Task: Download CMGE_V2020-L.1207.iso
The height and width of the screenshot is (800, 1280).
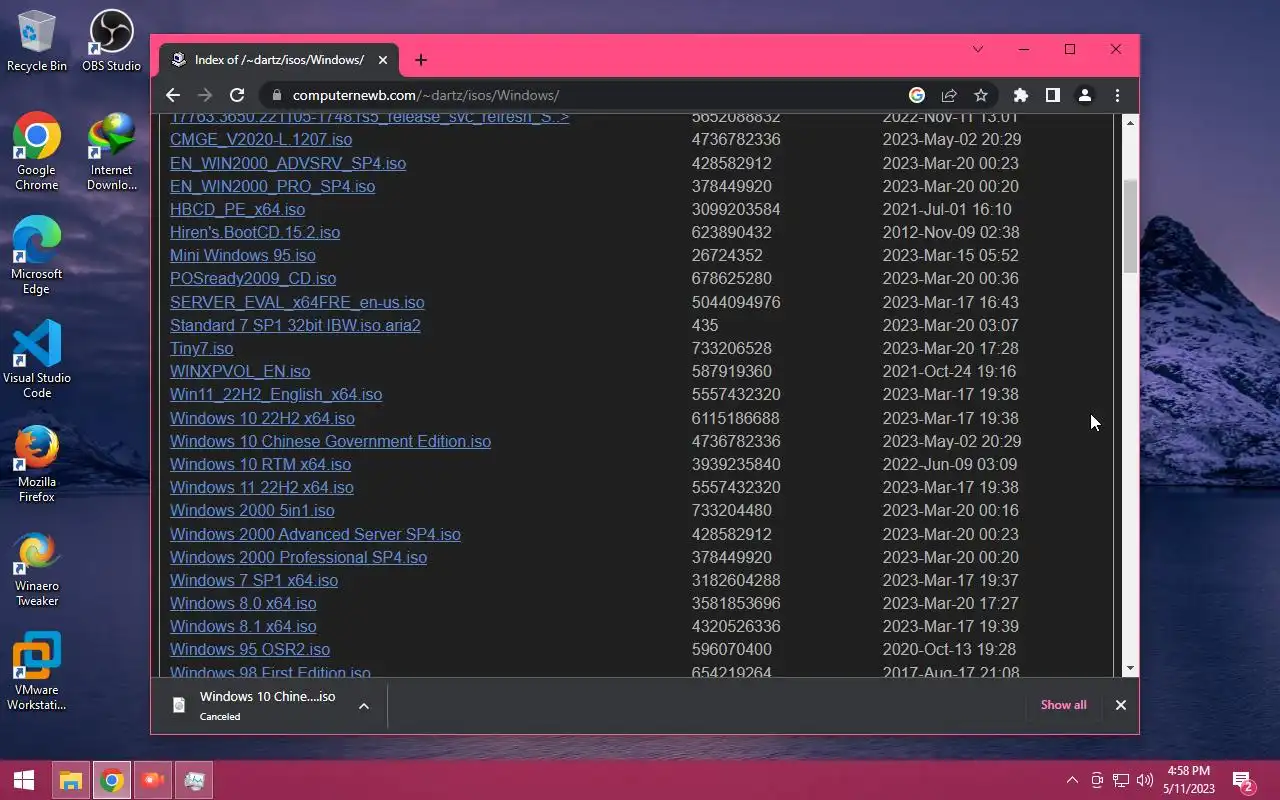Action: (x=261, y=140)
